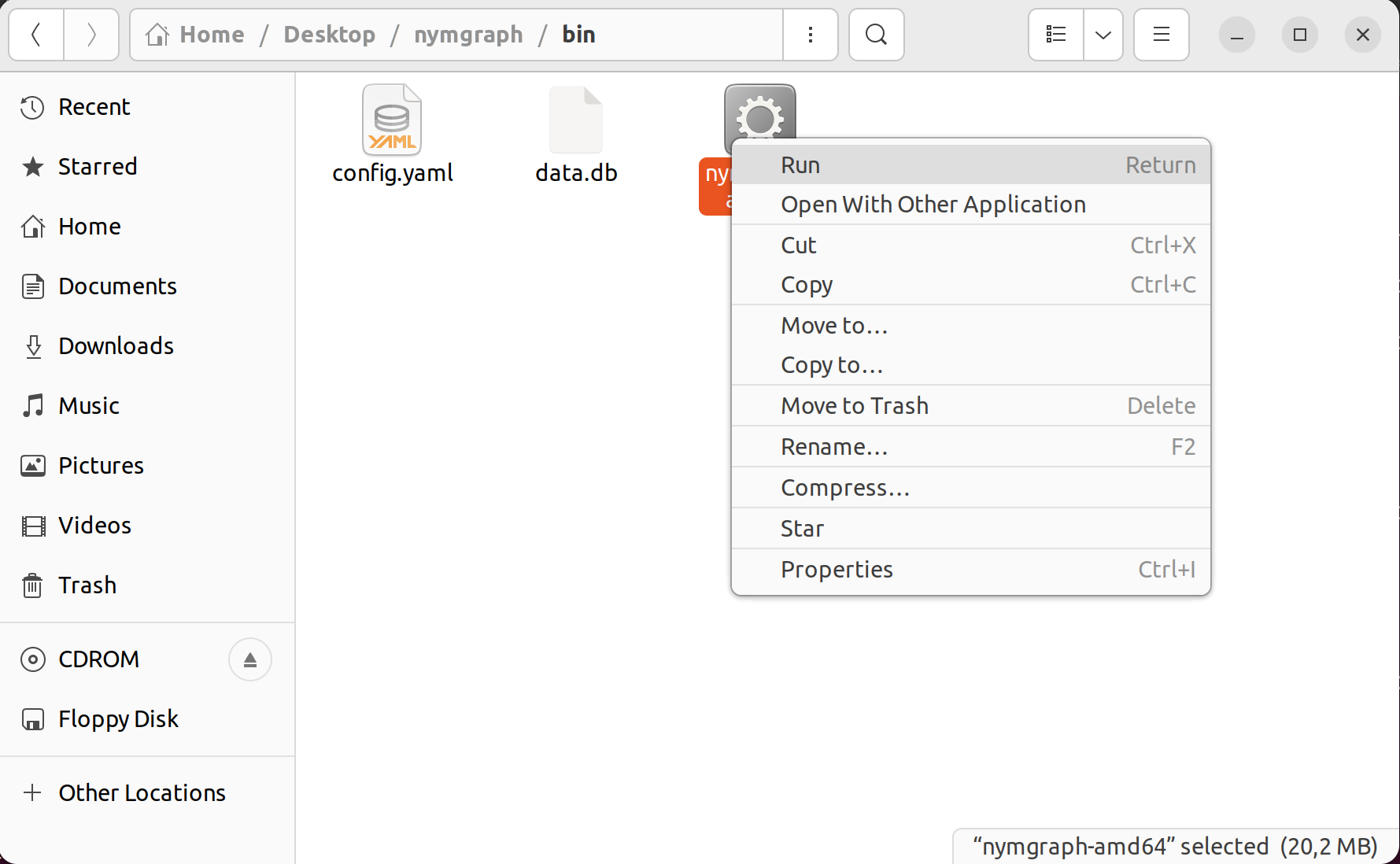Navigate back using the back arrow
The height and width of the screenshot is (864, 1400).
[35, 35]
